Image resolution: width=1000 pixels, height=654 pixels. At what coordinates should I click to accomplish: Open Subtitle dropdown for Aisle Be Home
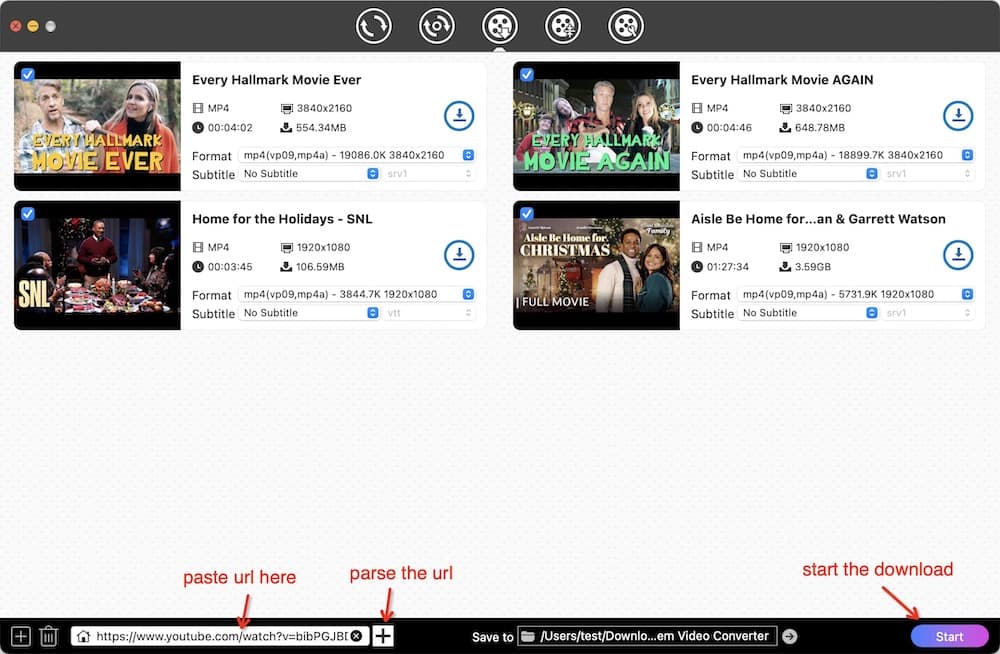[808, 313]
